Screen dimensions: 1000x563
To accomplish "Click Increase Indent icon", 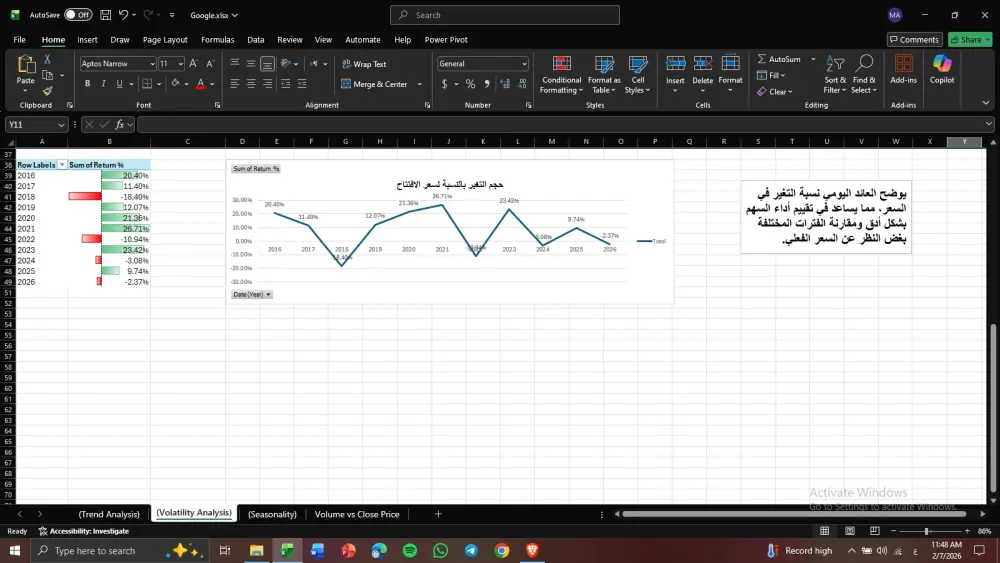I will (302, 84).
